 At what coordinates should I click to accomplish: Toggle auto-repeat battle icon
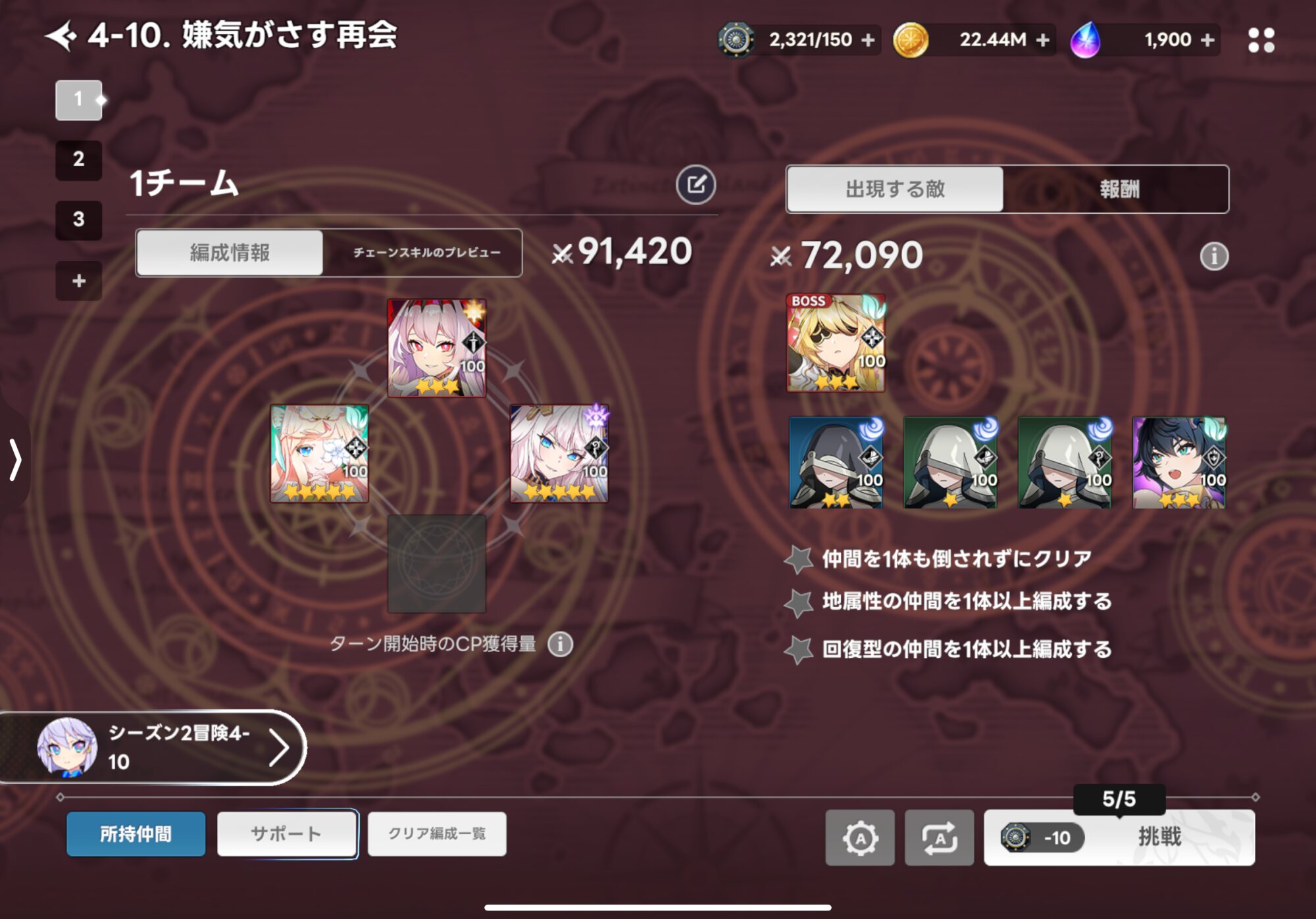939,837
